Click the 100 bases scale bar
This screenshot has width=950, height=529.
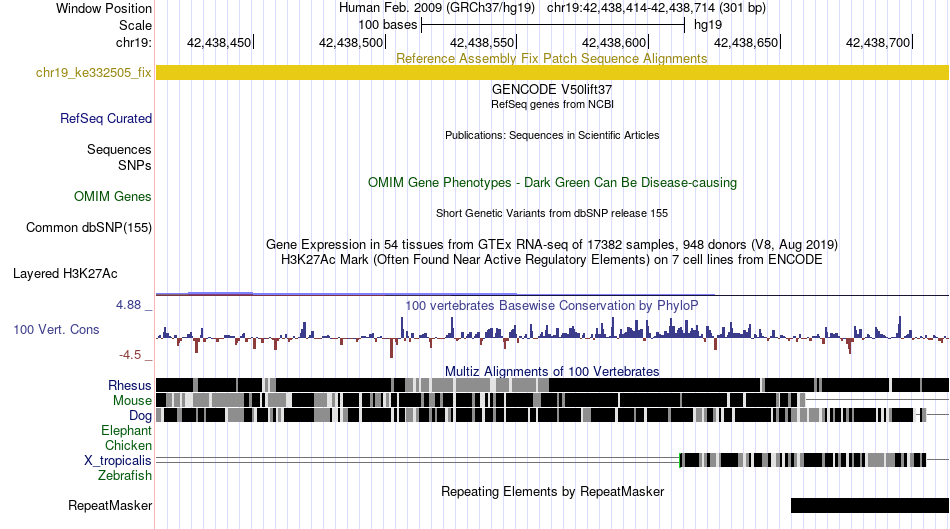point(553,25)
